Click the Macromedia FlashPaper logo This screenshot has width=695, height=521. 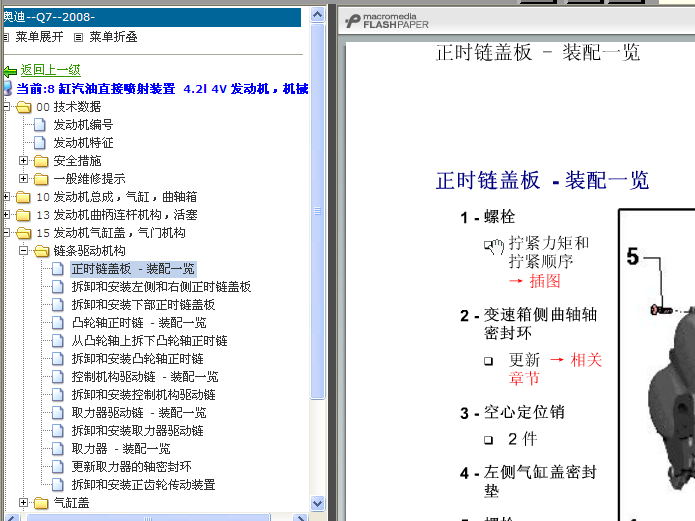click(x=387, y=21)
